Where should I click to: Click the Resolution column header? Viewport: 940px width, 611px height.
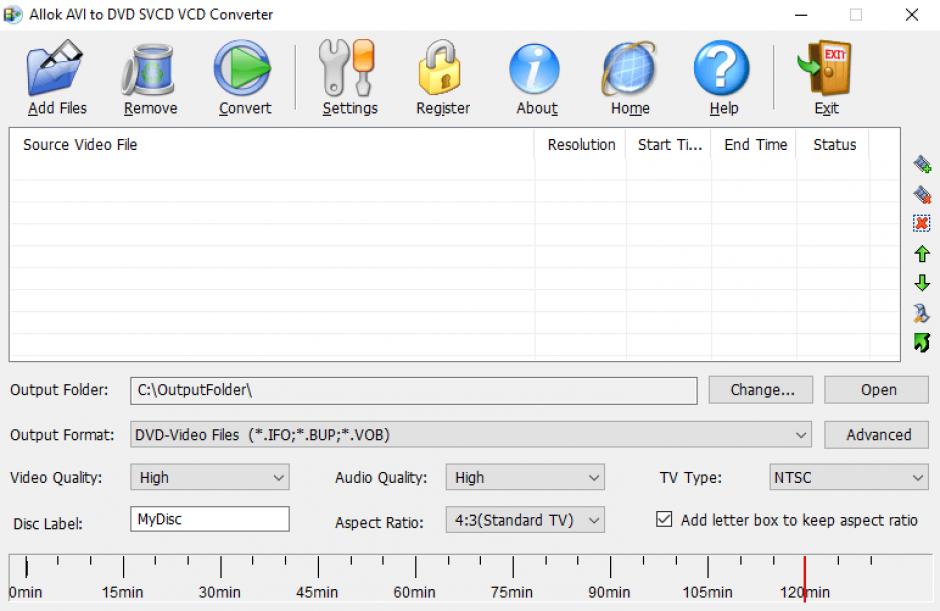tap(580, 145)
